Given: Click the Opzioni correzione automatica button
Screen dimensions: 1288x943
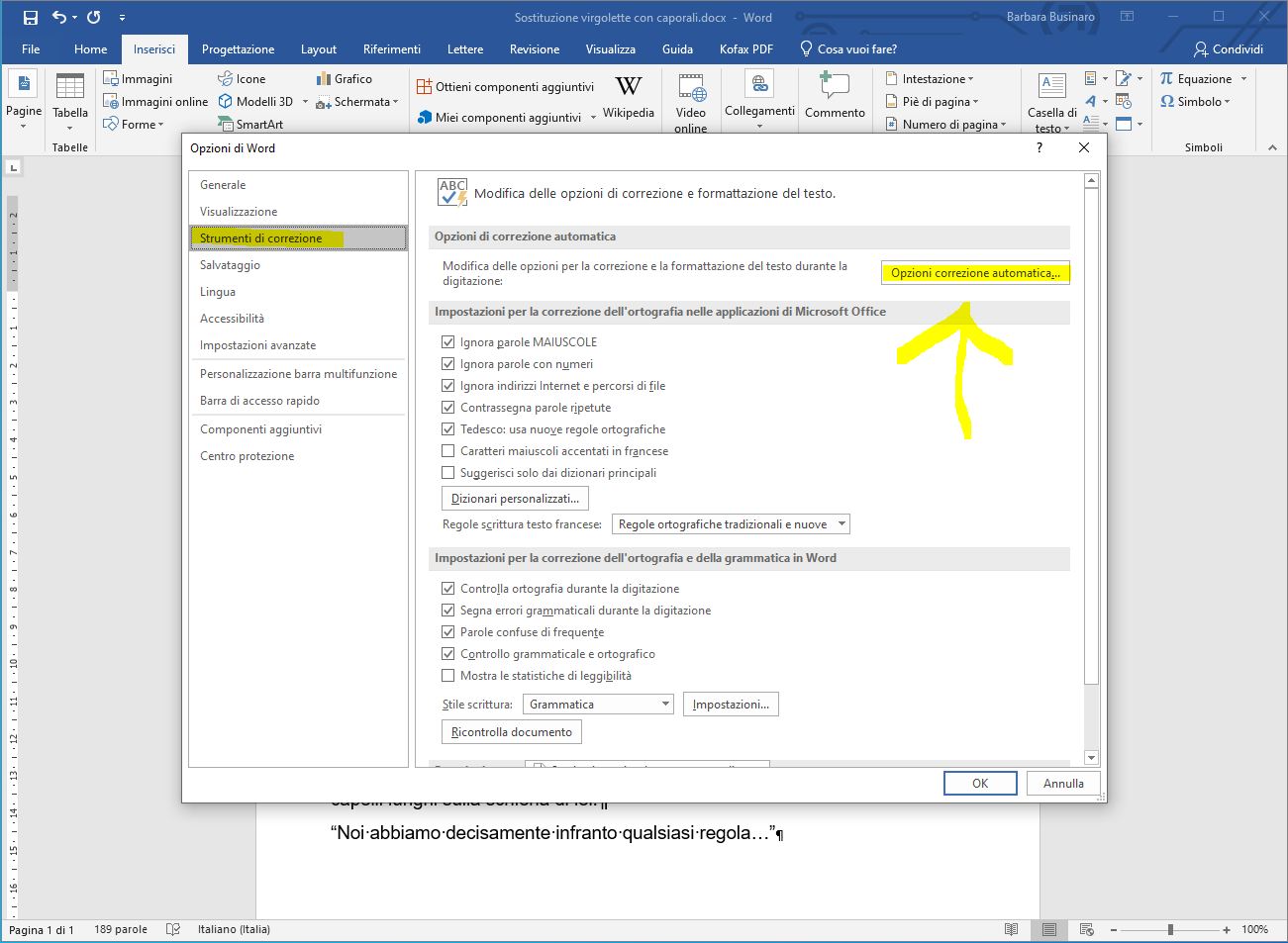Looking at the screenshot, I should point(975,273).
